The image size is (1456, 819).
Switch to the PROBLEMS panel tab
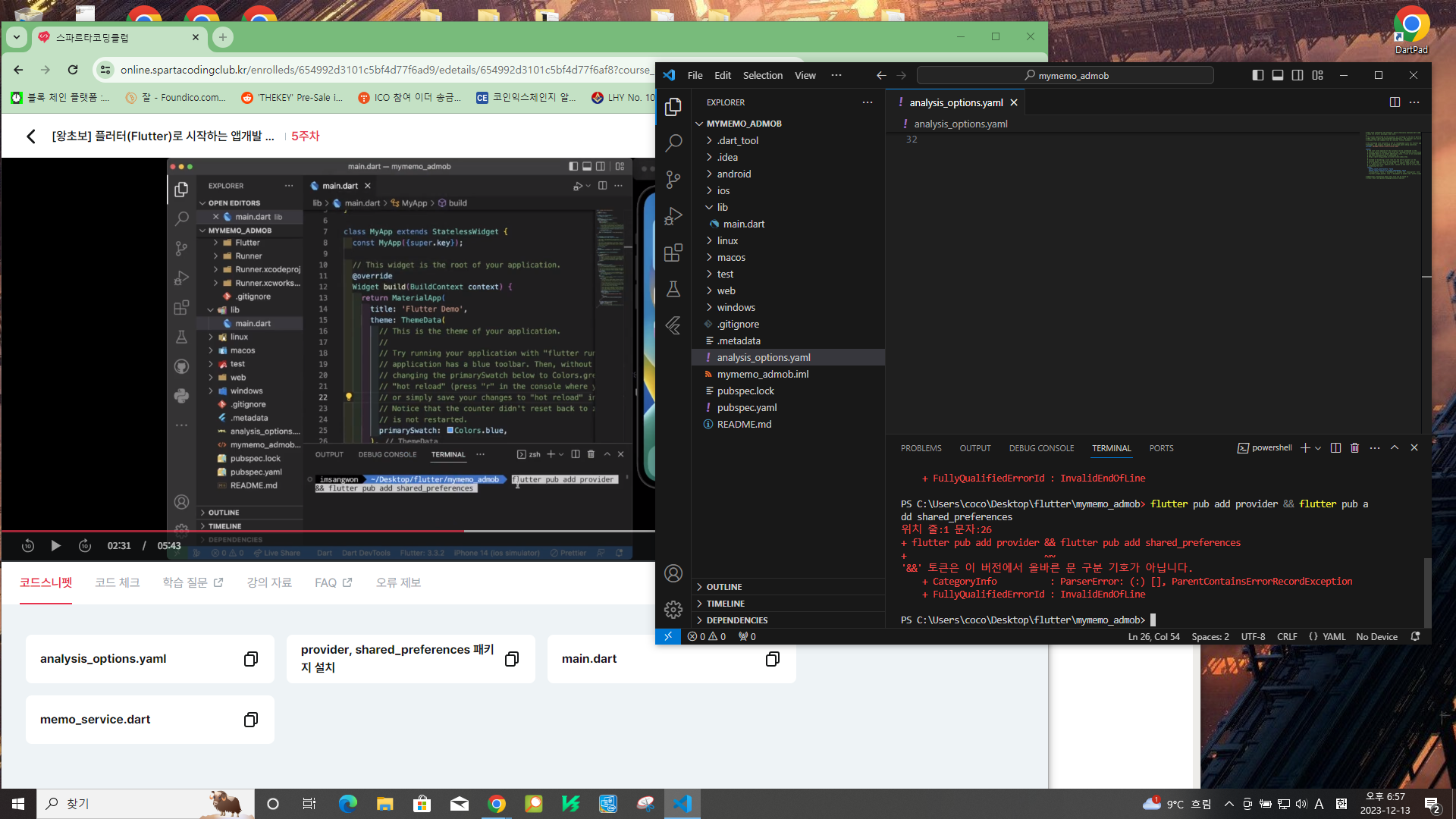[x=921, y=448]
